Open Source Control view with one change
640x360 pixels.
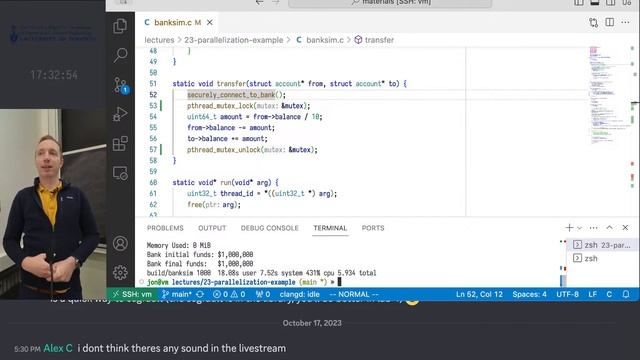[x=121, y=85]
